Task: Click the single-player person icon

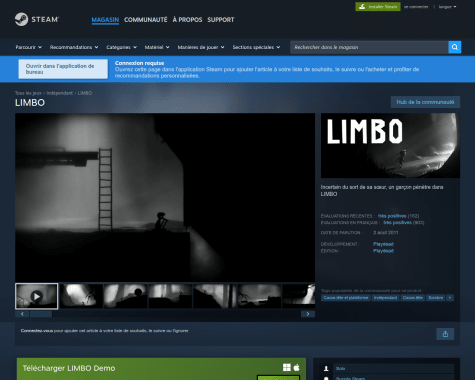Action: [x=326, y=368]
